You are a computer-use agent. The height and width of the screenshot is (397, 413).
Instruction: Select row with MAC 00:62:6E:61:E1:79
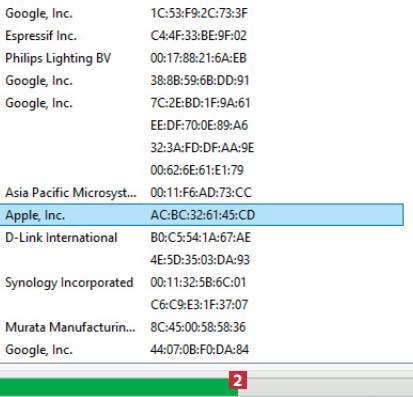point(202,170)
